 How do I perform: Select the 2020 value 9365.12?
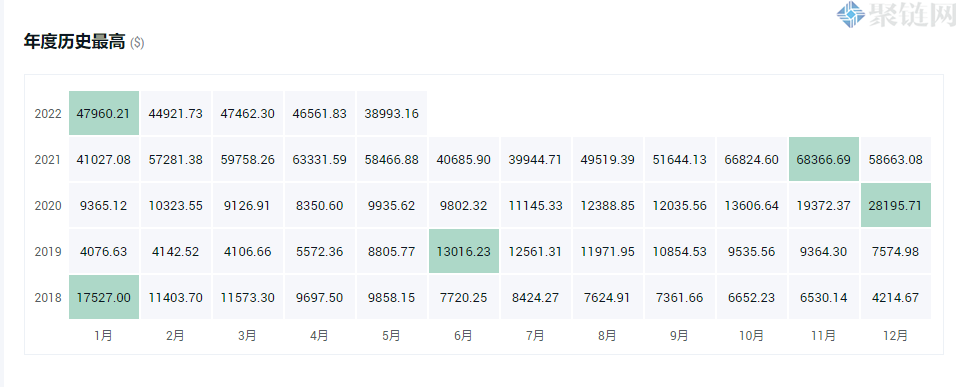click(104, 205)
